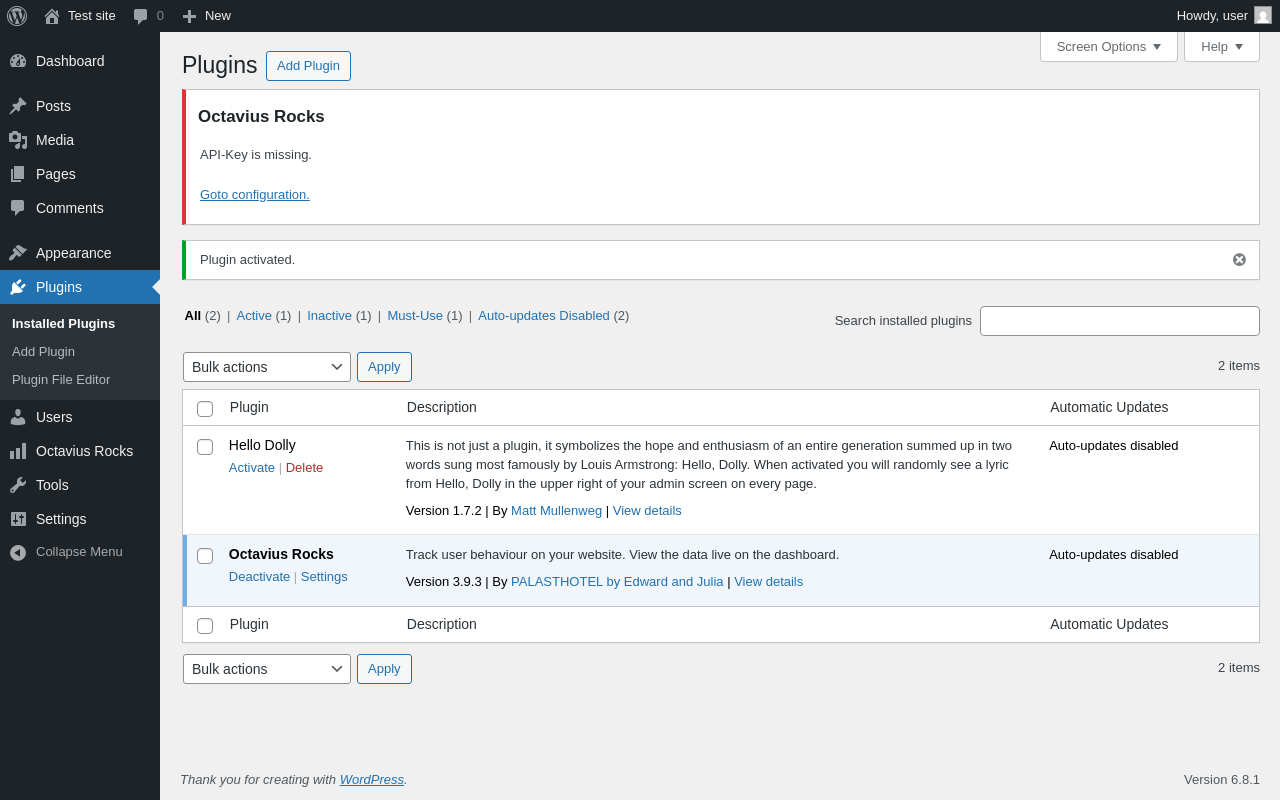Viewport: 1280px width, 800px height.
Task: Focus the Search installed plugins field
Action: 1120,321
